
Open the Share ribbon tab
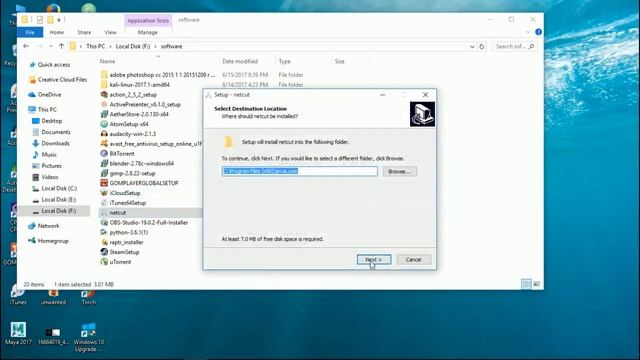(x=84, y=32)
